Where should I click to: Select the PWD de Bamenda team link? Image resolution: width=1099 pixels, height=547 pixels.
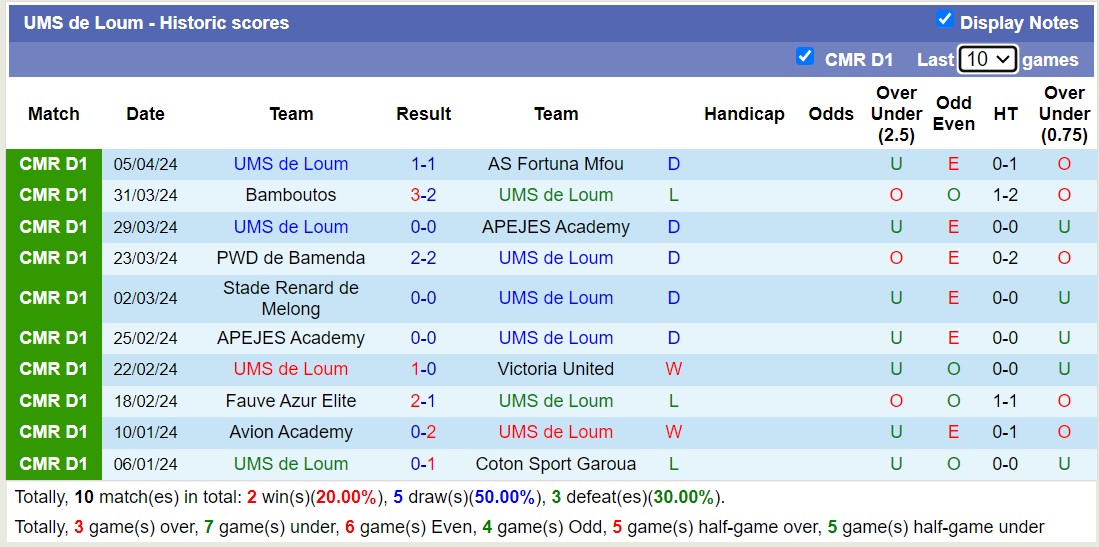coord(290,258)
